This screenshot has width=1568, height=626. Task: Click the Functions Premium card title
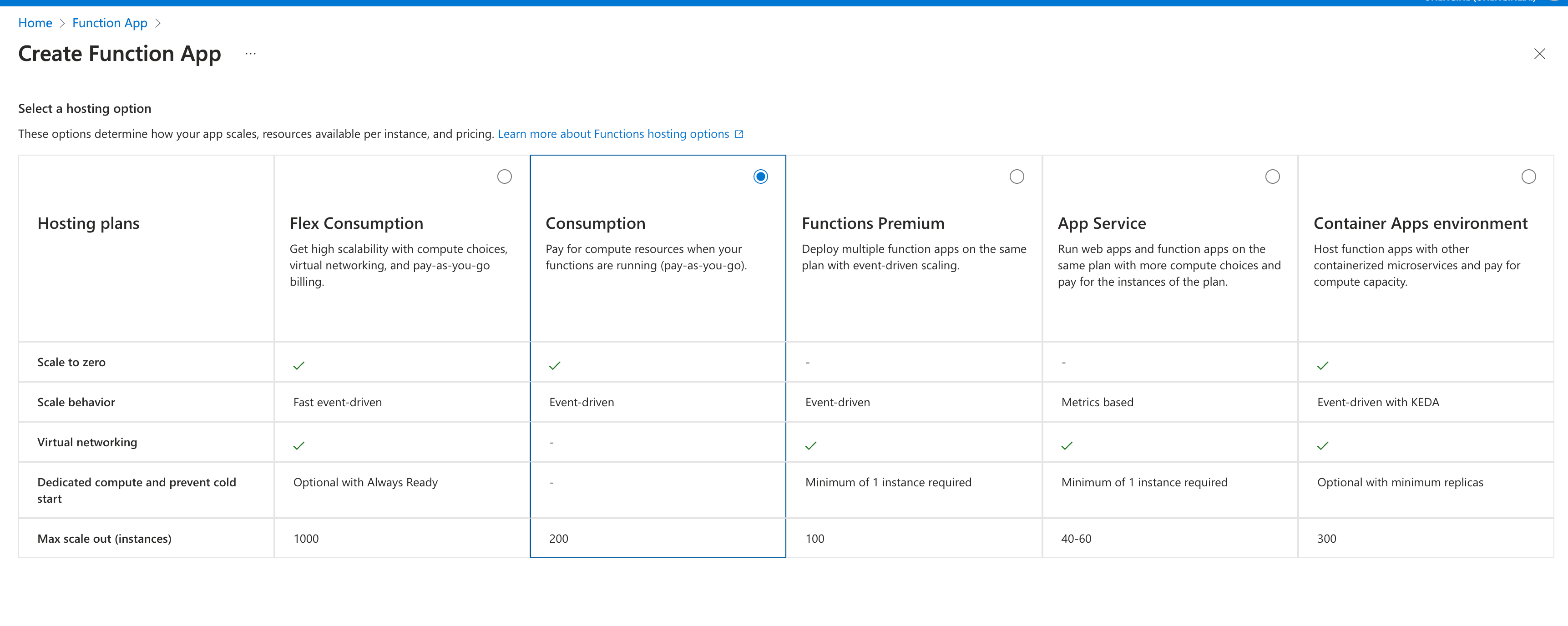[x=872, y=223]
